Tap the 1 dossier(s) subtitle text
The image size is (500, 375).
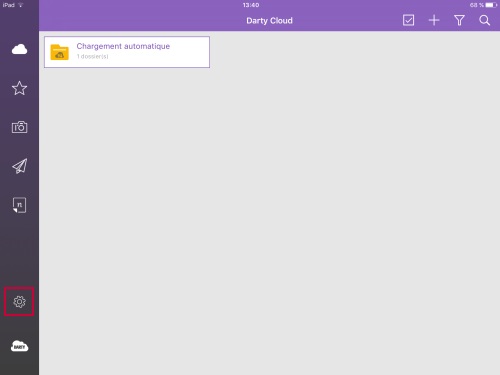click(x=93, y=56)
